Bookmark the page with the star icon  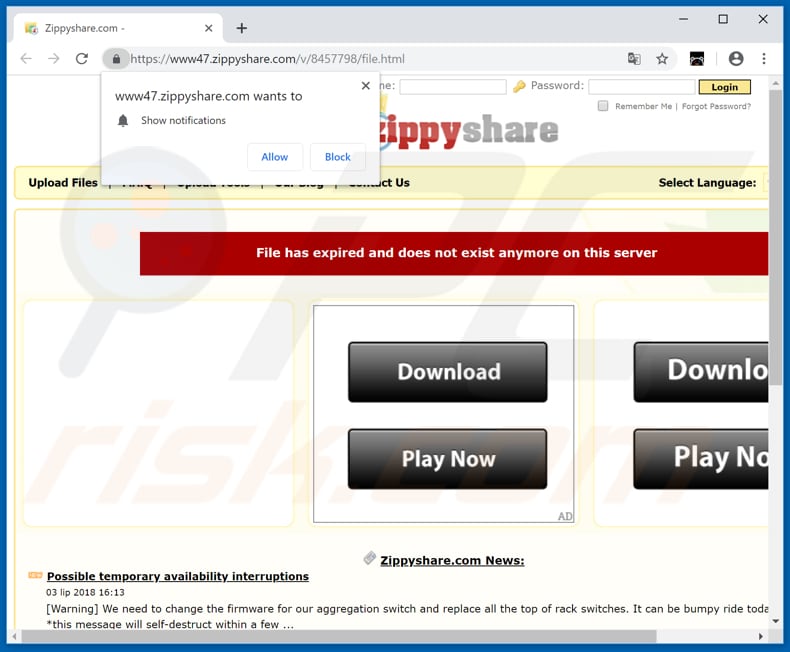click(x=662, y=59)
